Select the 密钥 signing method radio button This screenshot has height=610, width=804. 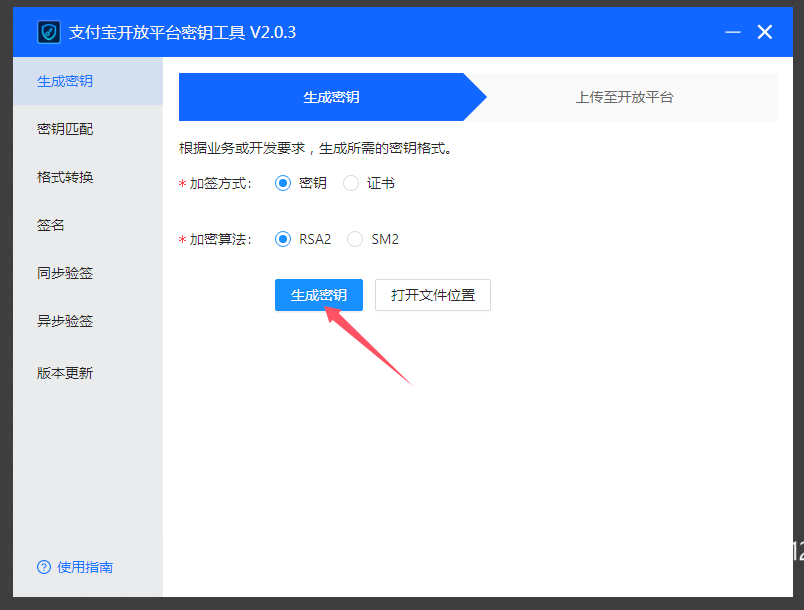[x=282, y=183]
